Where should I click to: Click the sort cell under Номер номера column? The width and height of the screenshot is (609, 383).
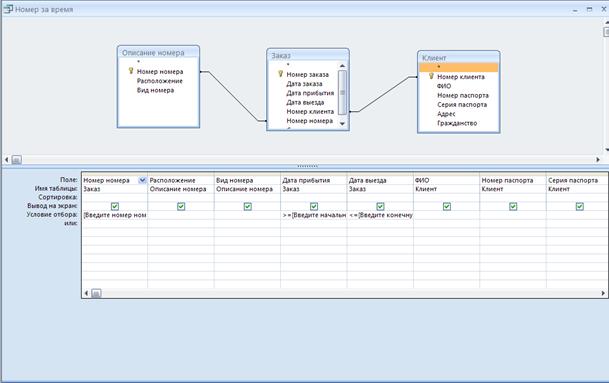tap(115, 197)
